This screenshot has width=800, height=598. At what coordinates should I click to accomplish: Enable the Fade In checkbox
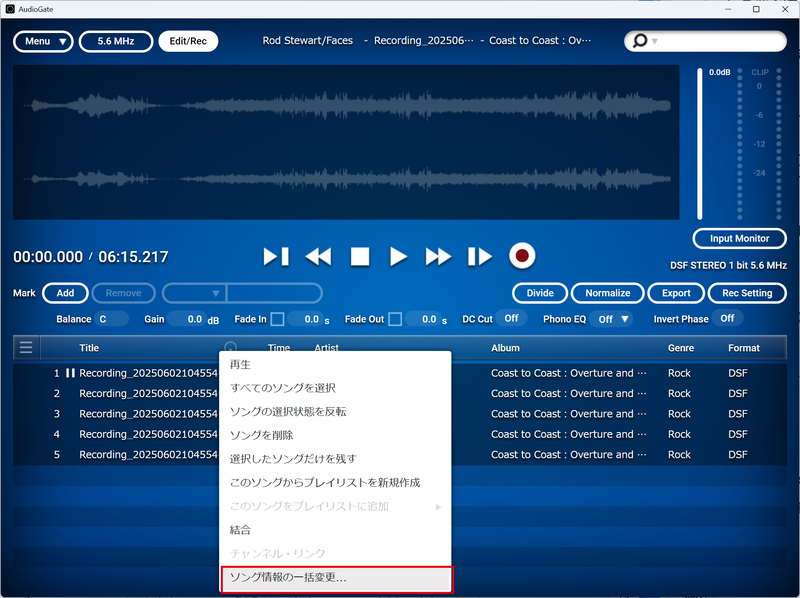coord(275,318)
